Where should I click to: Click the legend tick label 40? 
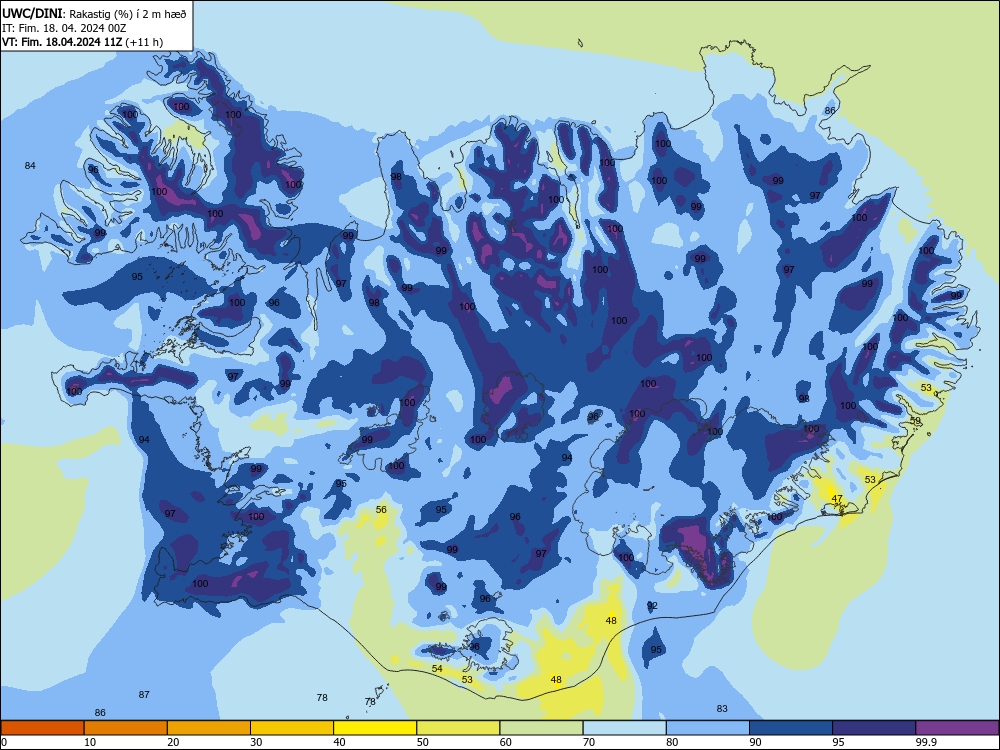[339, 742]
